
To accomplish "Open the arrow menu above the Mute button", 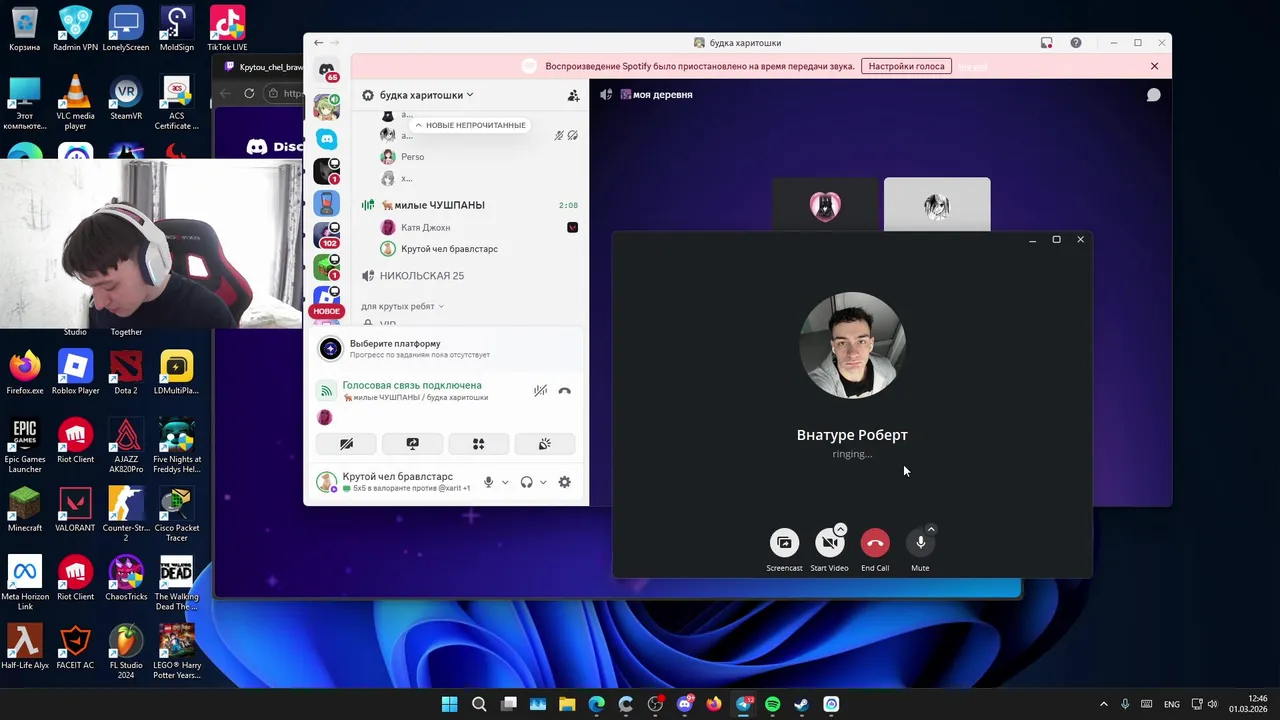I will [x=931, y=529].
